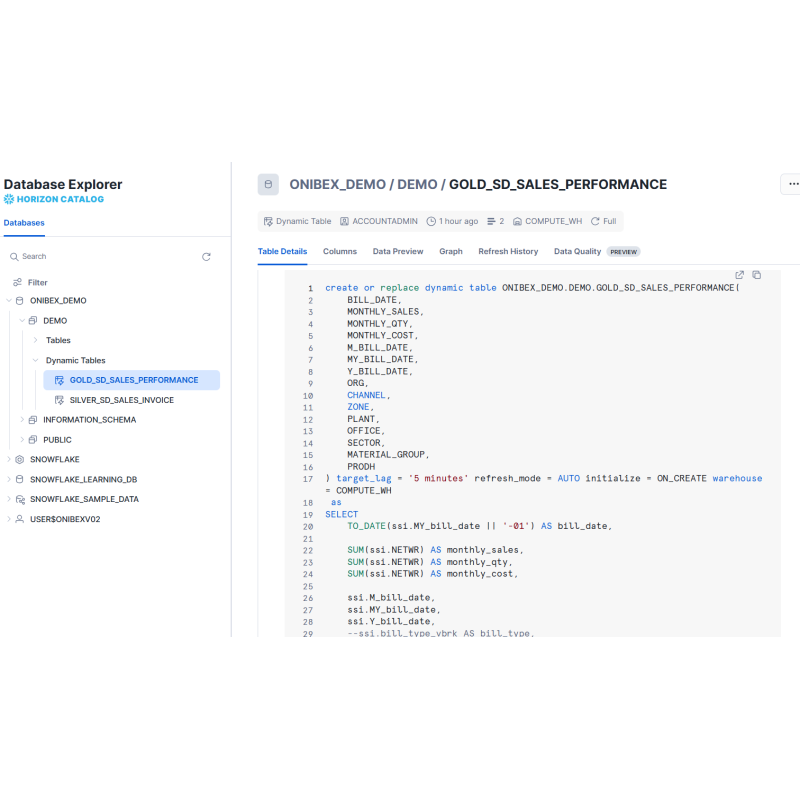Click the ONIBEX_DEMO breadcrumb link
The height and width of the screenshot is (800, 800).
pos(336,185)
